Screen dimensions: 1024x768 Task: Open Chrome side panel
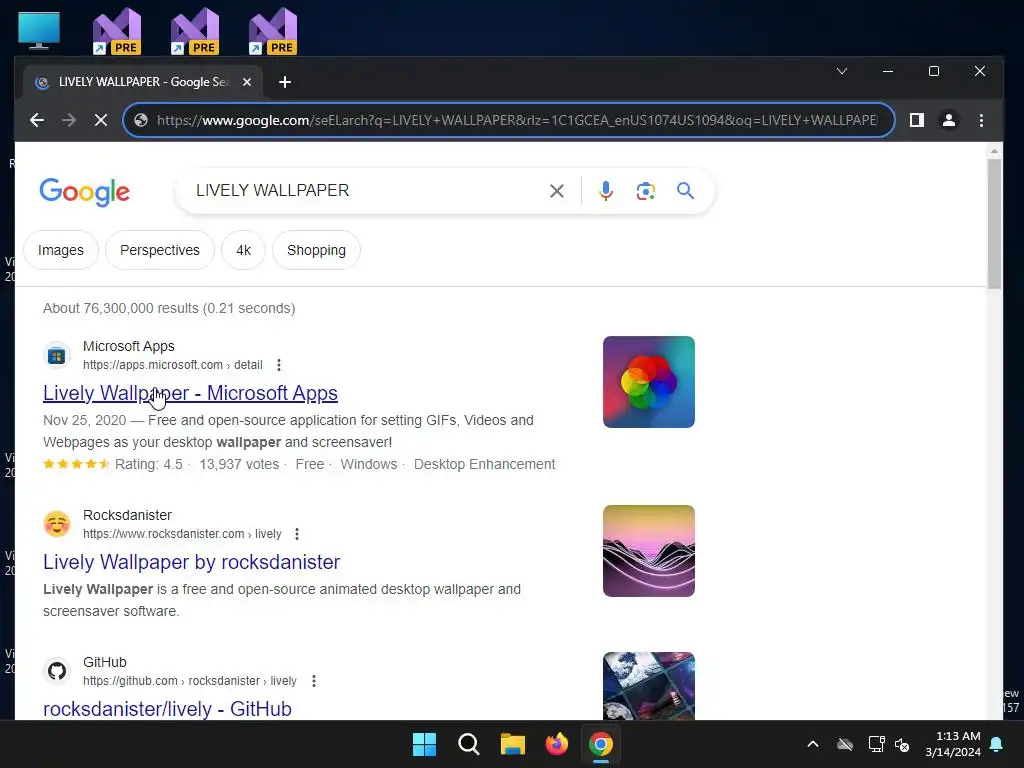(x=917, y=120)
